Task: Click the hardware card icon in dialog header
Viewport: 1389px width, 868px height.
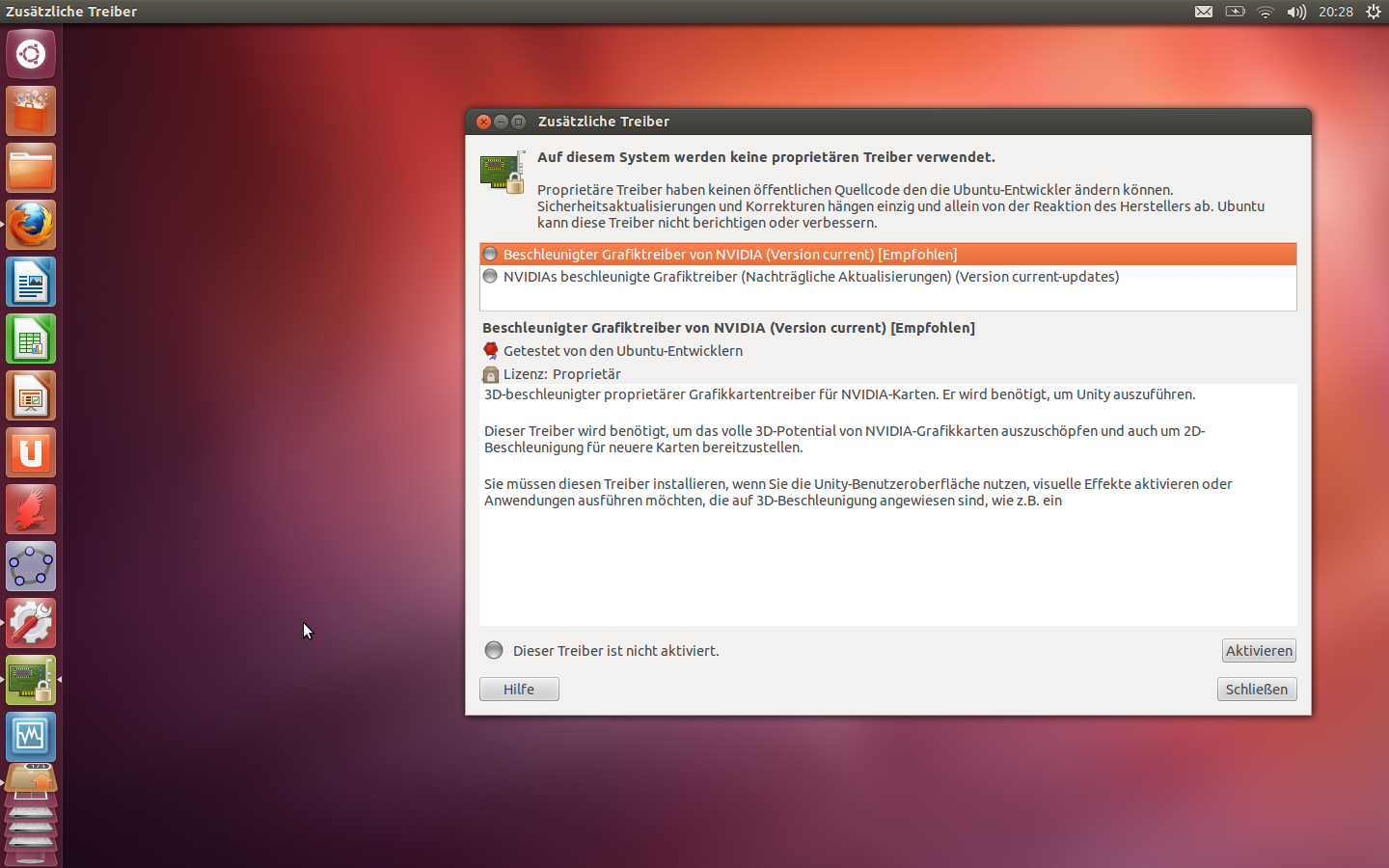Action: pos(503,173)
